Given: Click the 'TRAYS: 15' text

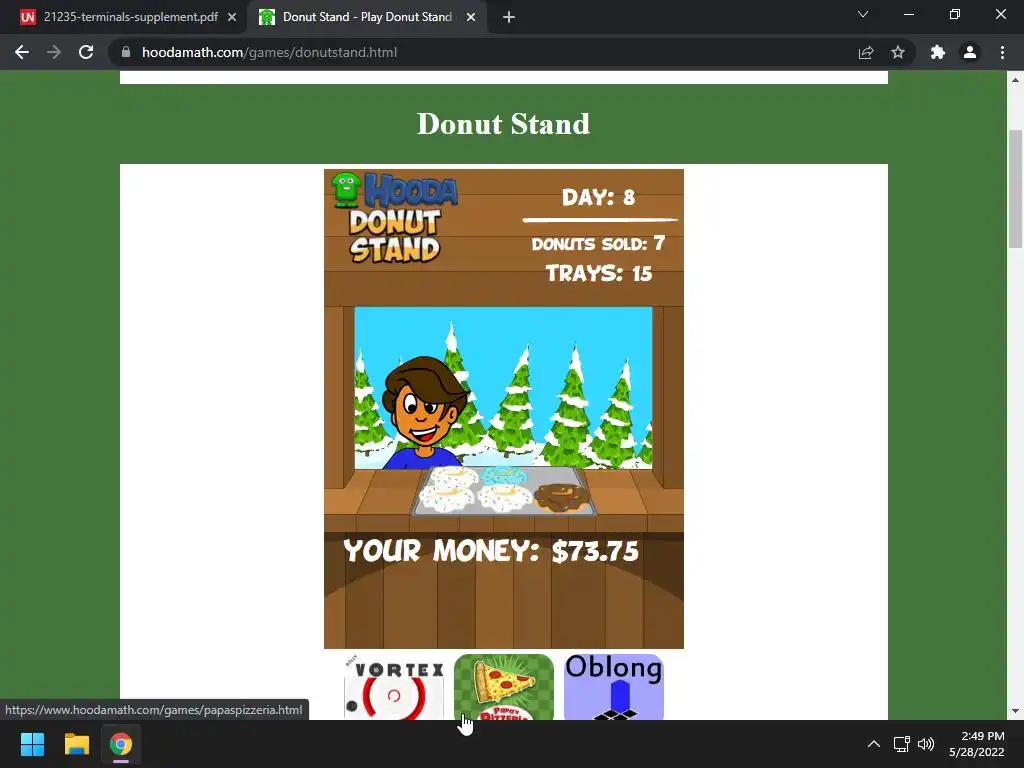Looking at the screenshot, I should (599, 273).
